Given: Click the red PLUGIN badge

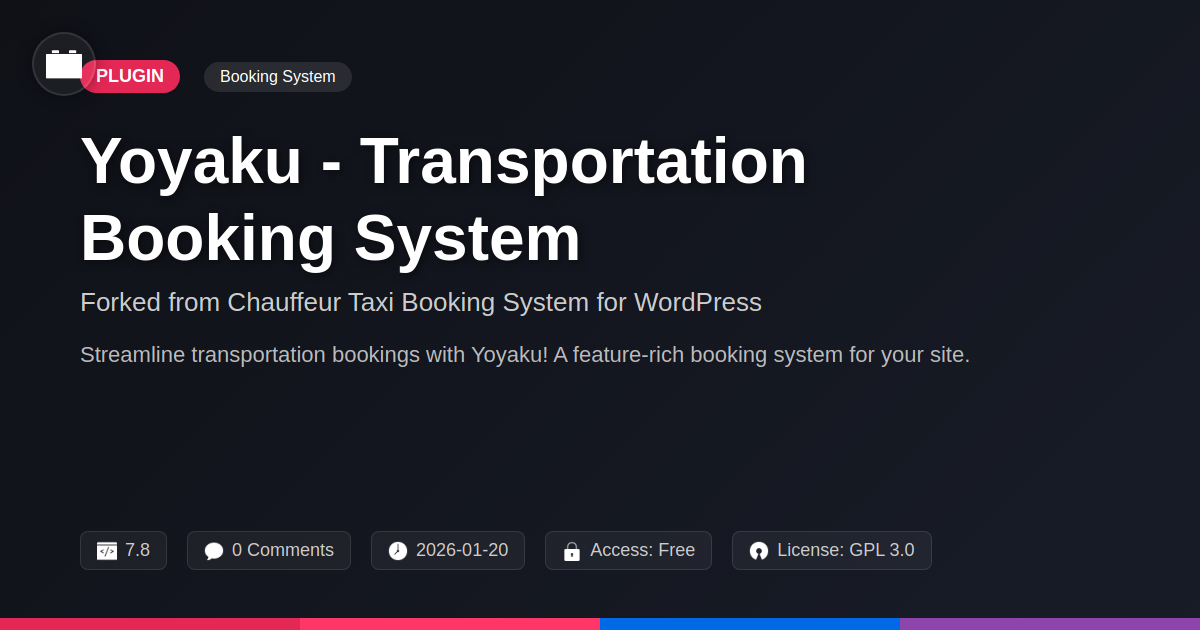Looking at the screenshot, I should tap(130, 77).
